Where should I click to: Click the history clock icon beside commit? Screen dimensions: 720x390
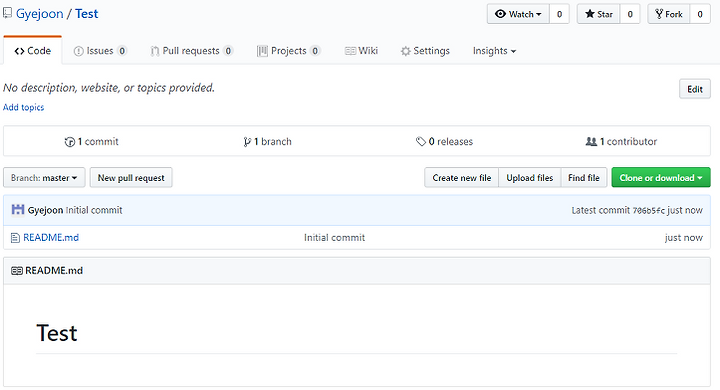[x=70, y=142]
